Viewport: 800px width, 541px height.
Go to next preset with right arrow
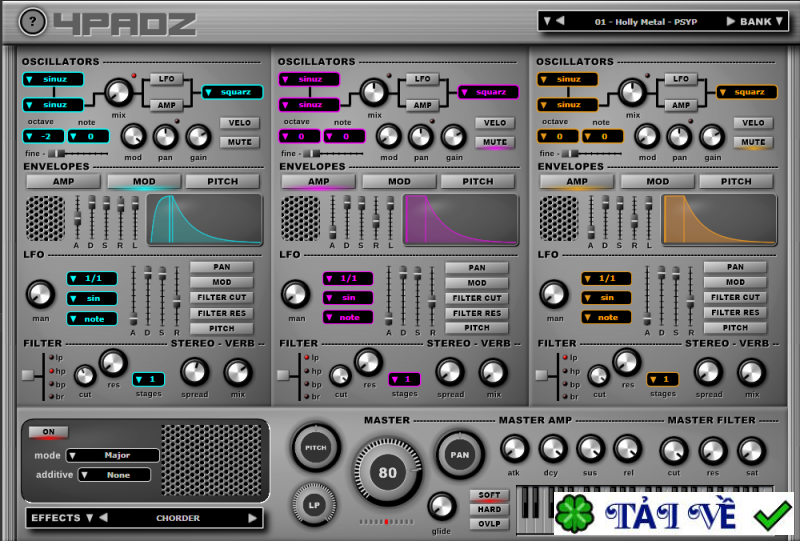pyautogui.click(x=731, y=21)
